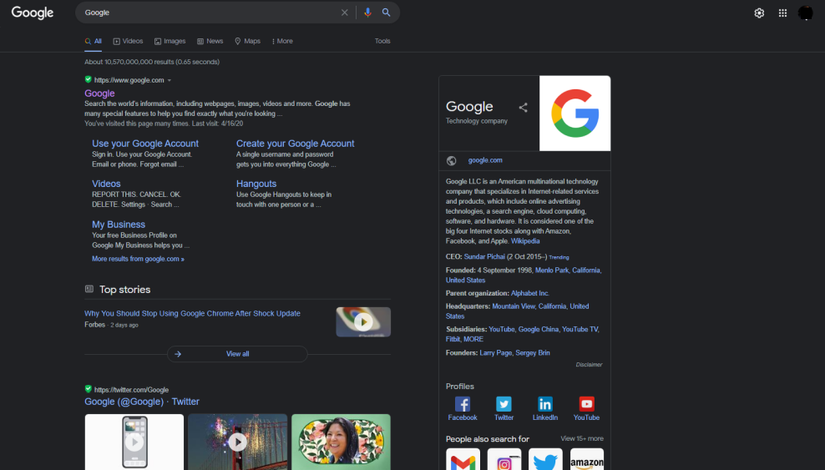Click the Disclaimer text in knowledge panel
Viewport: 825px width, 470px height.
589,364
